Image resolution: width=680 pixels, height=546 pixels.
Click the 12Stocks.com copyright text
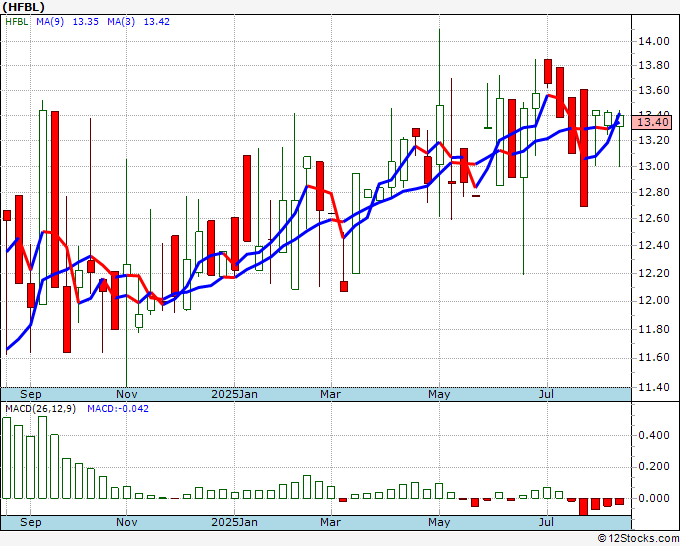pyautogui.click(x=638, y=539)
